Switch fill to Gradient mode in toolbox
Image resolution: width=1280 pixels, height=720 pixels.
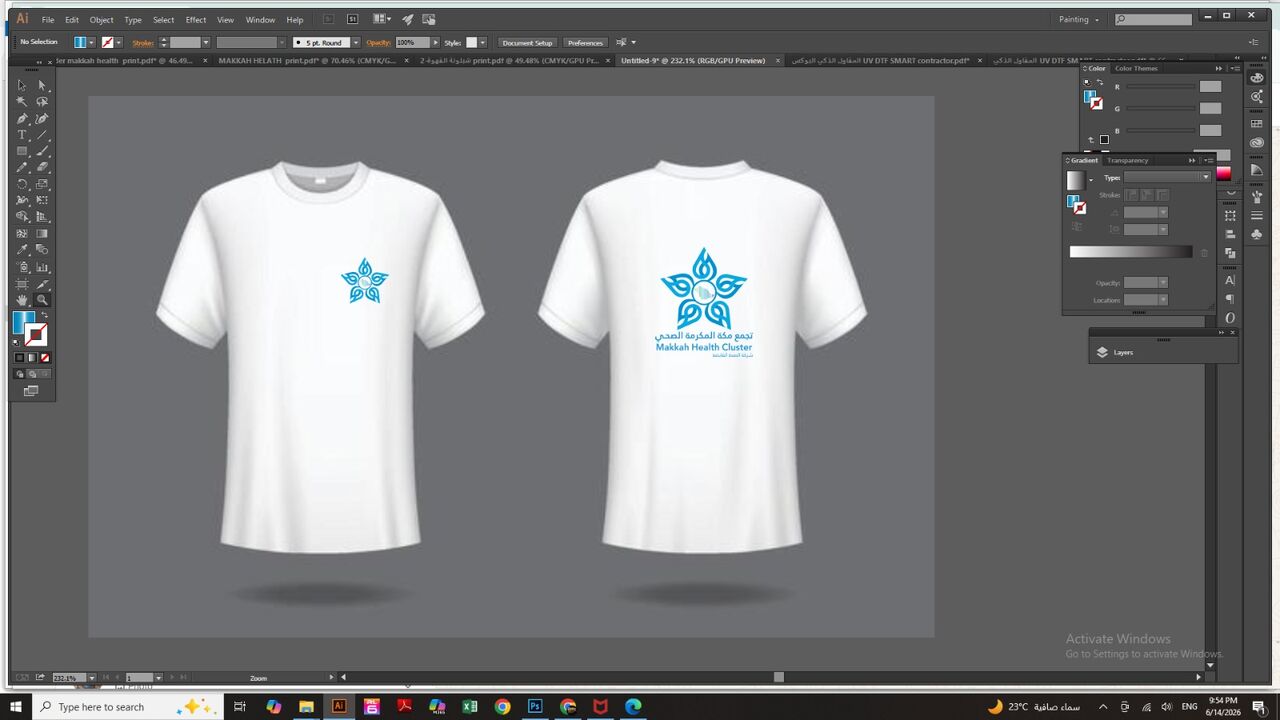coord(32,357)
